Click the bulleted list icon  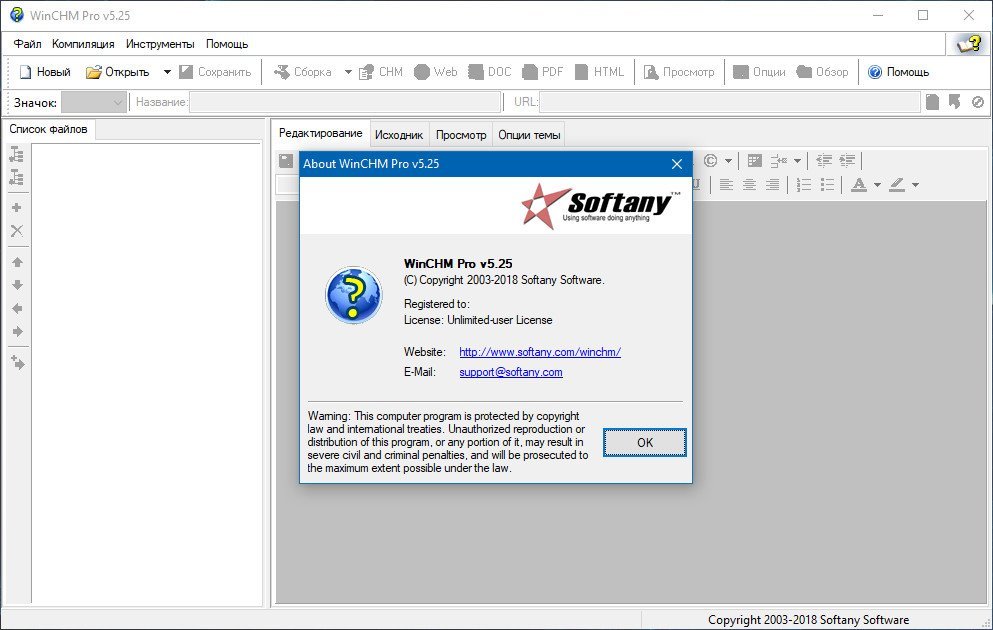827,185
